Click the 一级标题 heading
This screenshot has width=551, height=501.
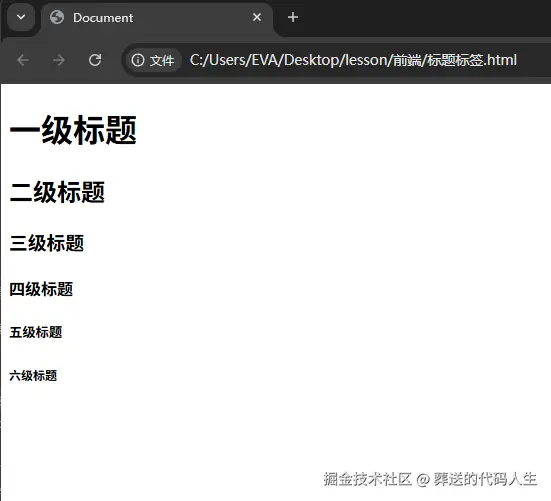click(73, 130)
